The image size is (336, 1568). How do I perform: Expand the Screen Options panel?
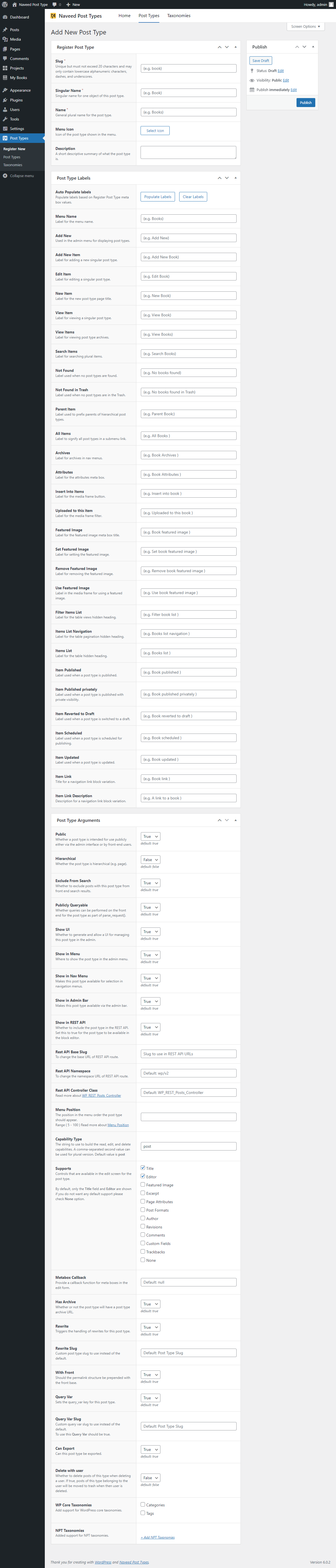click(x=305, y=26)
